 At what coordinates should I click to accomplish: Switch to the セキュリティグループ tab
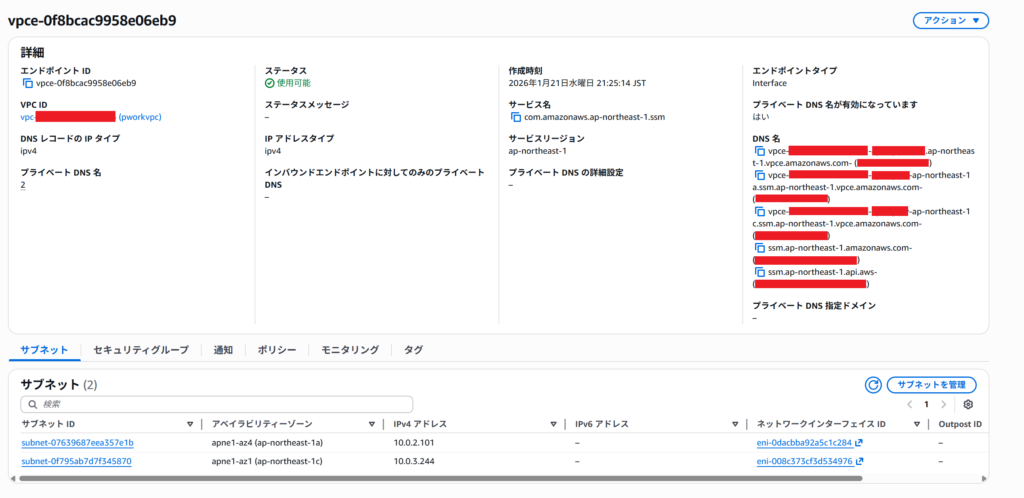point(140,350)
